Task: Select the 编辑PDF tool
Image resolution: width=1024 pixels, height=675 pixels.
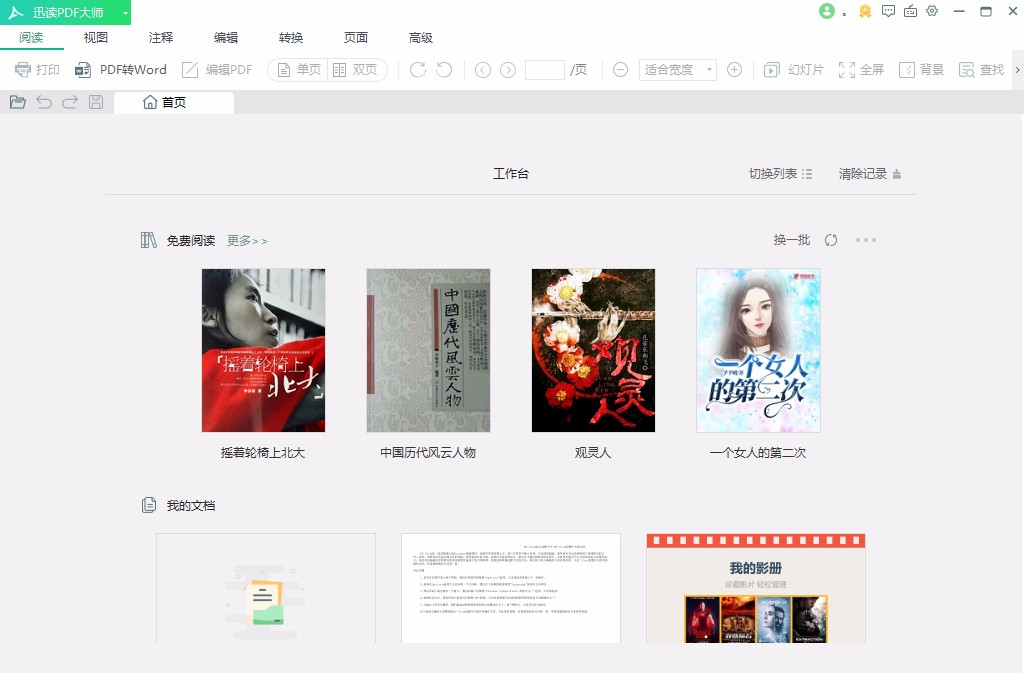Action: [x=215, y=70]
